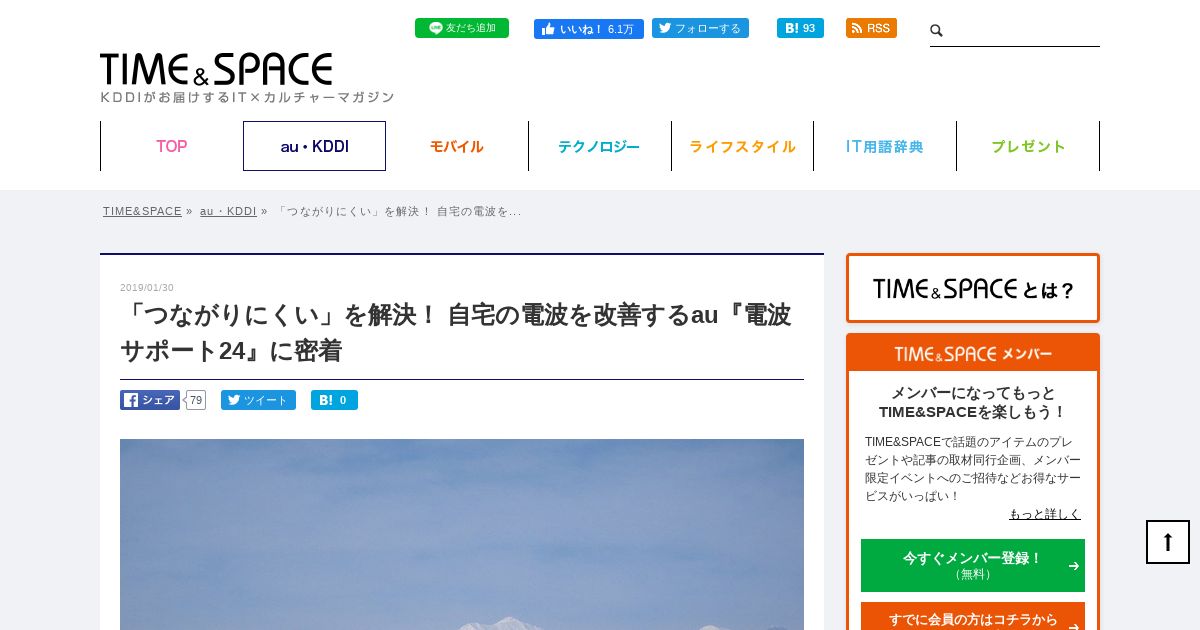Open the orange RSS feed button
Screen dimensions: 1200x630
(871, 28)
